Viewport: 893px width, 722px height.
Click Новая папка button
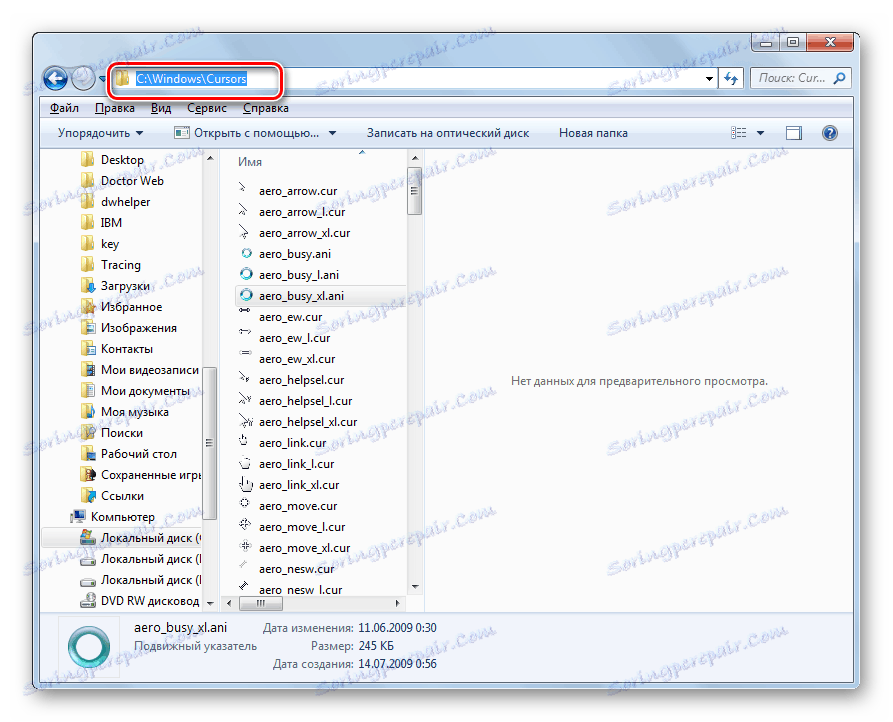(x=593, y=133)
